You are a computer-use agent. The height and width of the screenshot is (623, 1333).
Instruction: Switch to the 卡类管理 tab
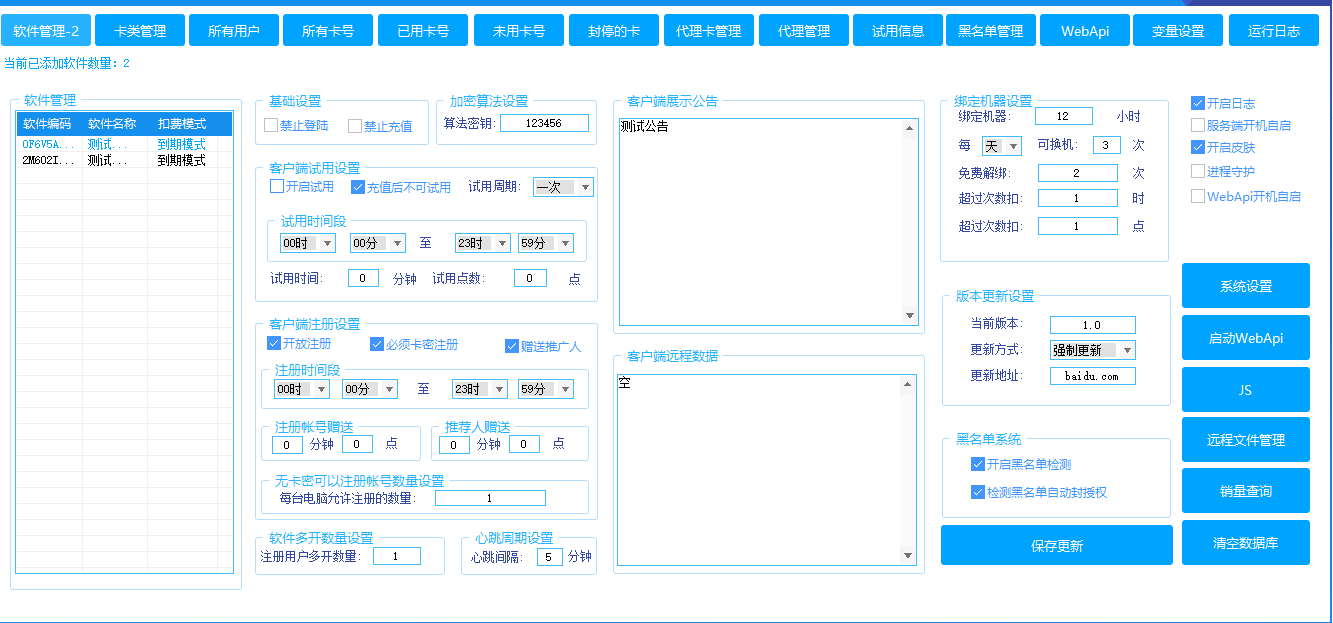click(x=140, y=30)
